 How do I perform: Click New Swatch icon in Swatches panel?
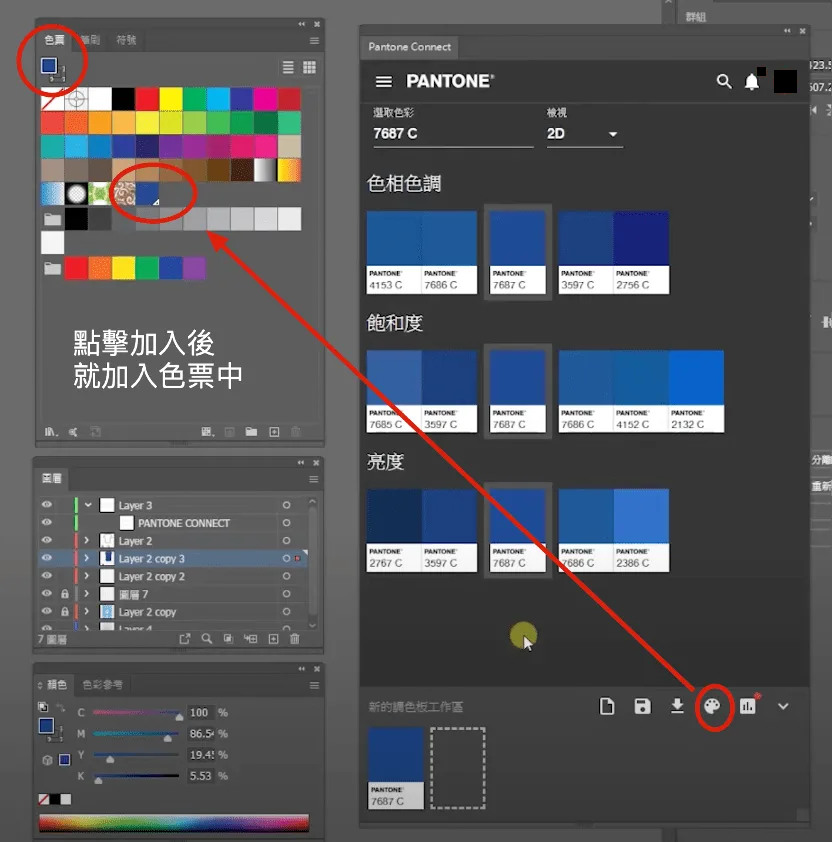[274, 432]
